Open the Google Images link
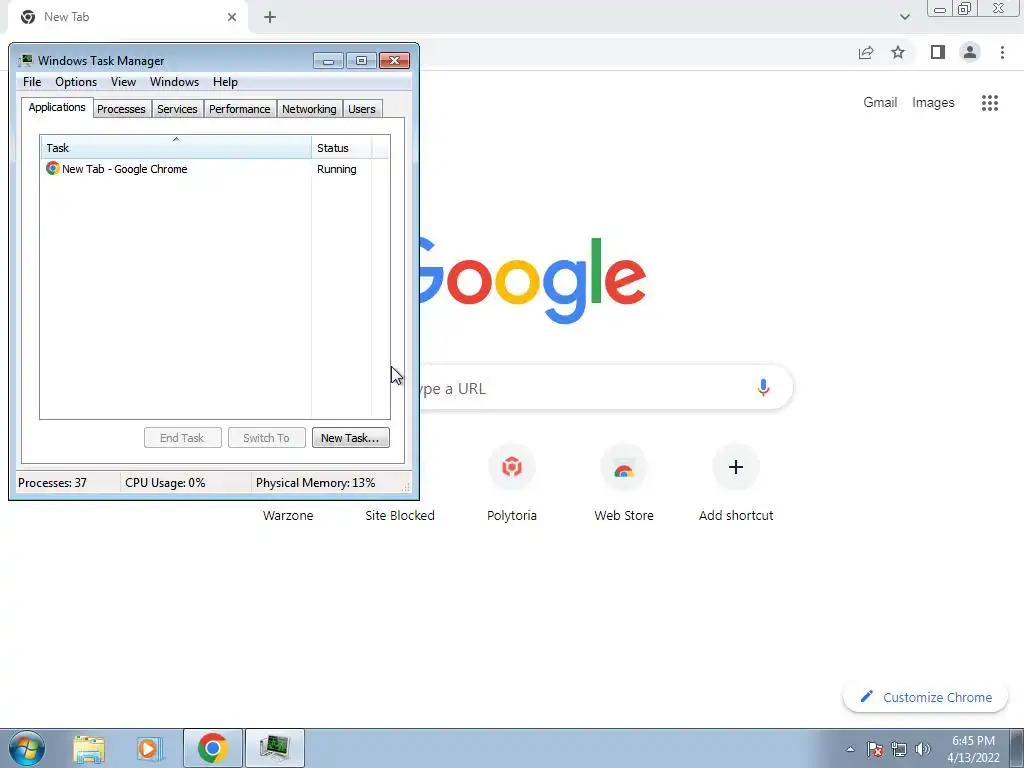 pos(933,103)
